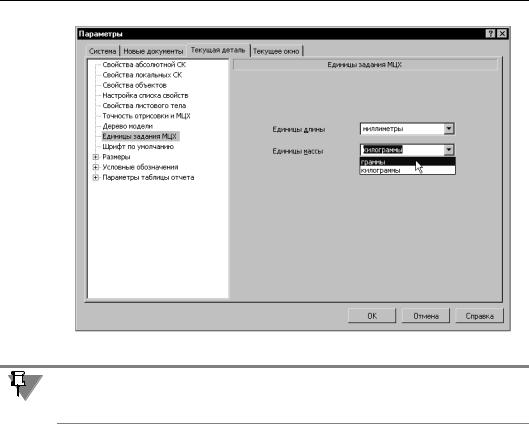Viewport: 529px width, 424px height.
Task: Click the help question mark icon in title bar
Action: 491,34
